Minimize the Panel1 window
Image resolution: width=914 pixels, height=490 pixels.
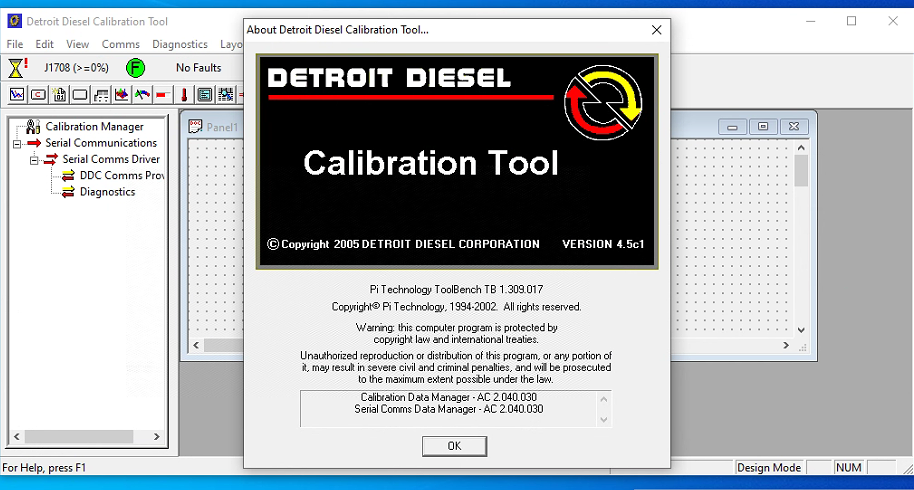coord(733,126)
